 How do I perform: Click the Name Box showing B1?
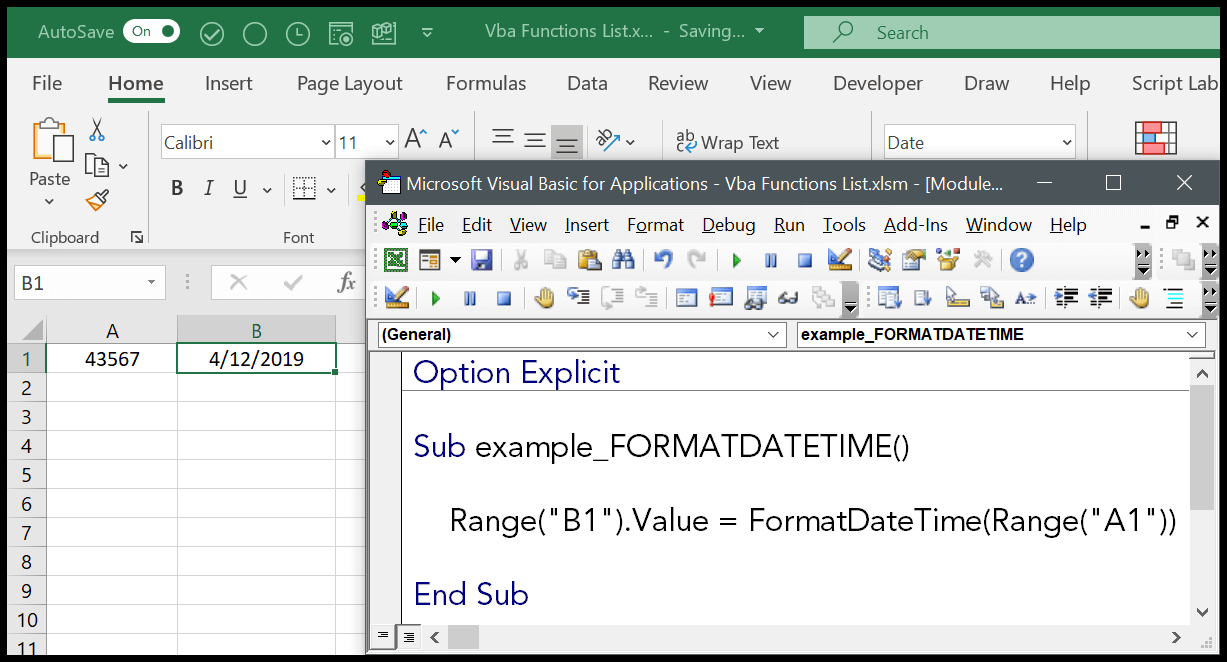pyautogui.click(x=85, y=282)
